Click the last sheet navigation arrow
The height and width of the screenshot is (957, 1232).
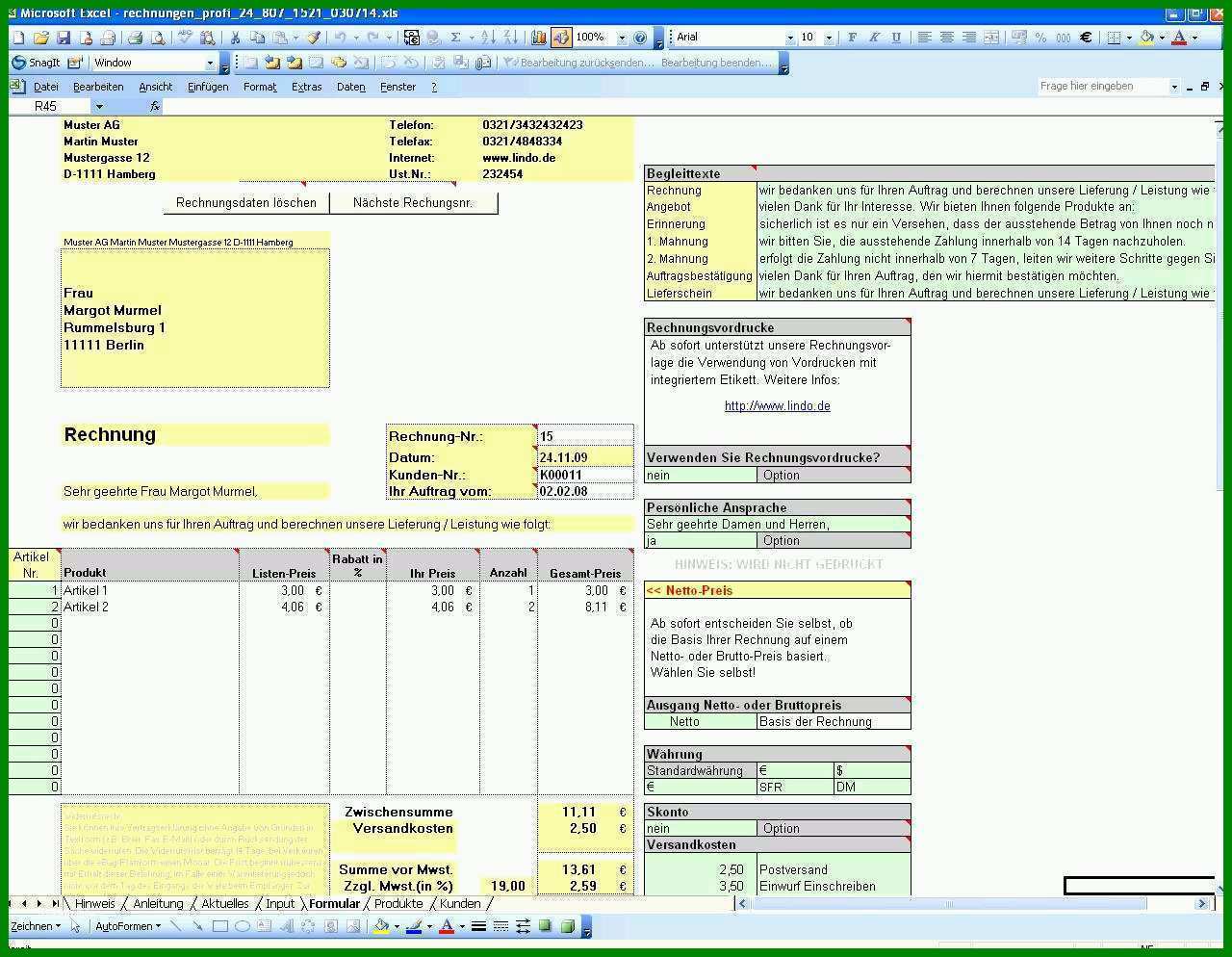pyautogui.click(x=55, y=904)
